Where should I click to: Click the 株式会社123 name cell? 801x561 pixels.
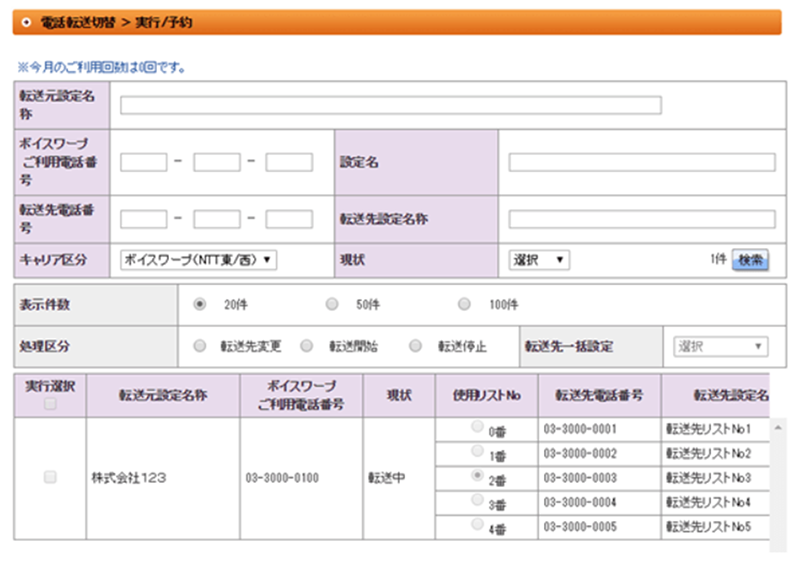(163, 478)
